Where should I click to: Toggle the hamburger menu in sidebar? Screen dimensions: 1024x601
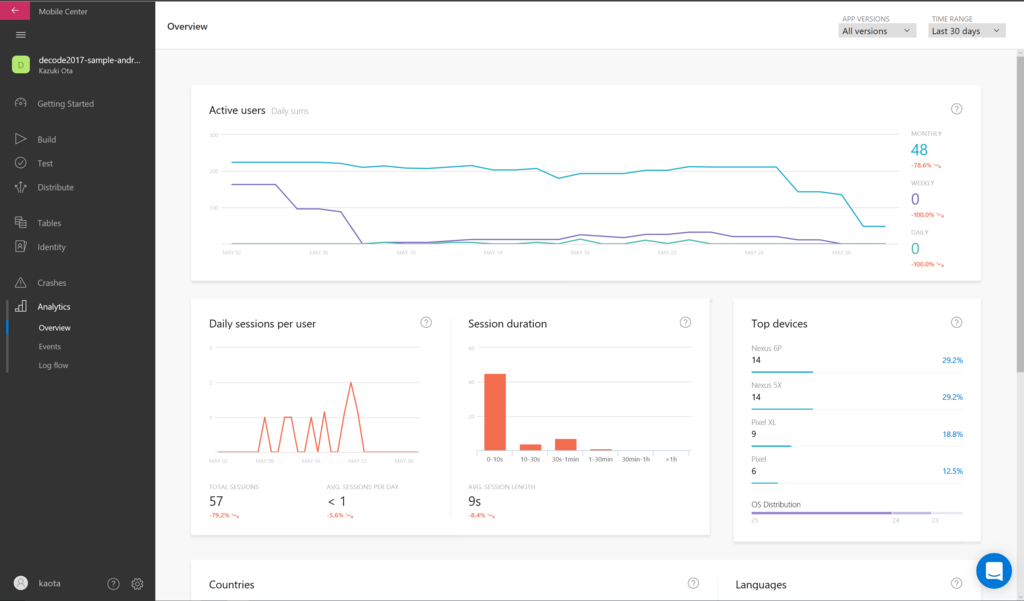20,35
